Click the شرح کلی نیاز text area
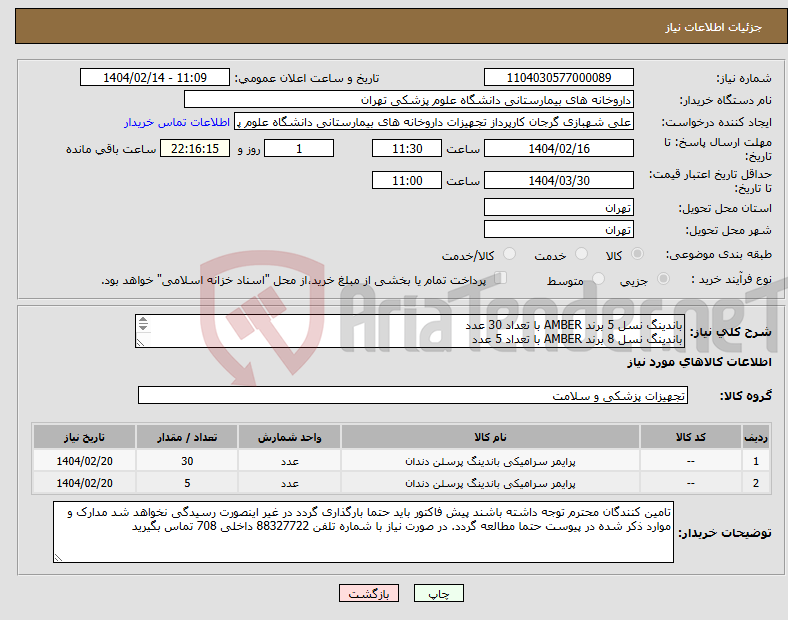 410,331
